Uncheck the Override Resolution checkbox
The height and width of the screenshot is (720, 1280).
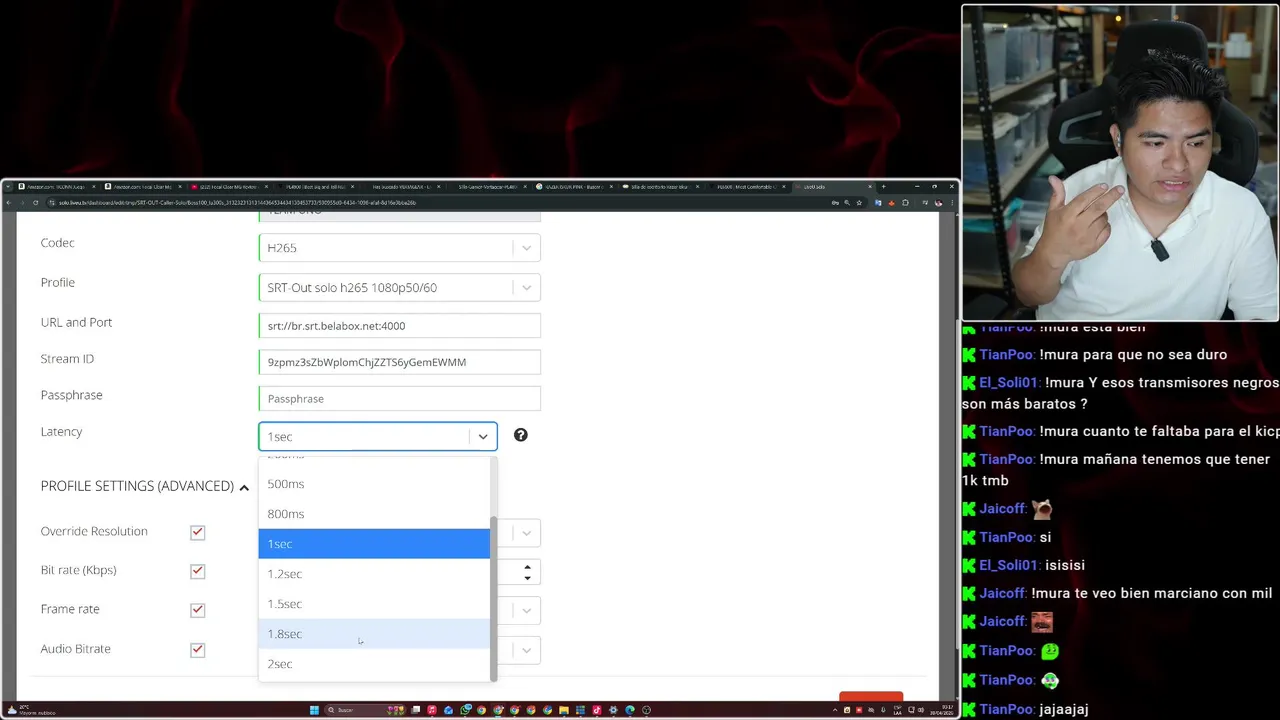pyautogui.click(x=197, y=532)
